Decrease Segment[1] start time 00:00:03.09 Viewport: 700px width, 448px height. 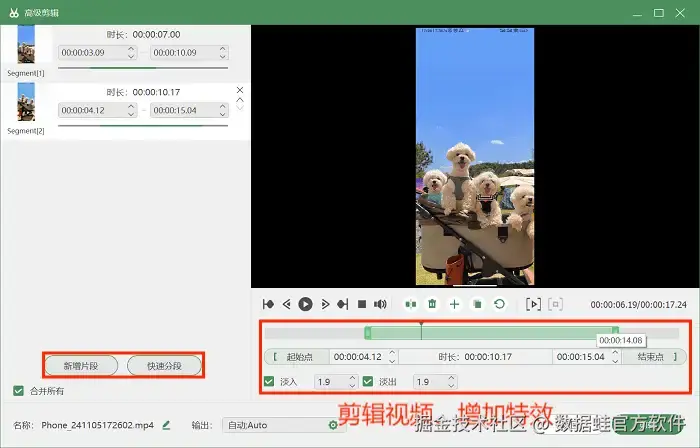(x=131, y=56)
